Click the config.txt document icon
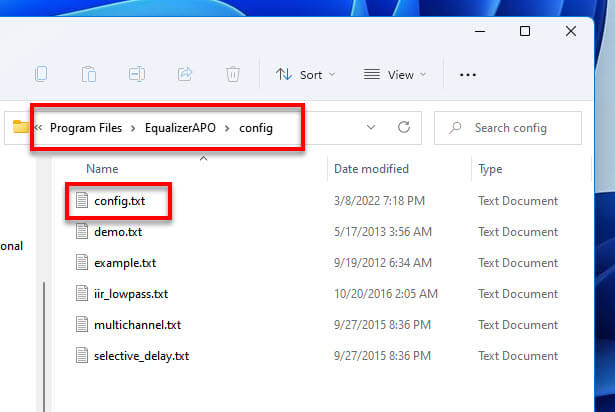 tap(82, 200)
